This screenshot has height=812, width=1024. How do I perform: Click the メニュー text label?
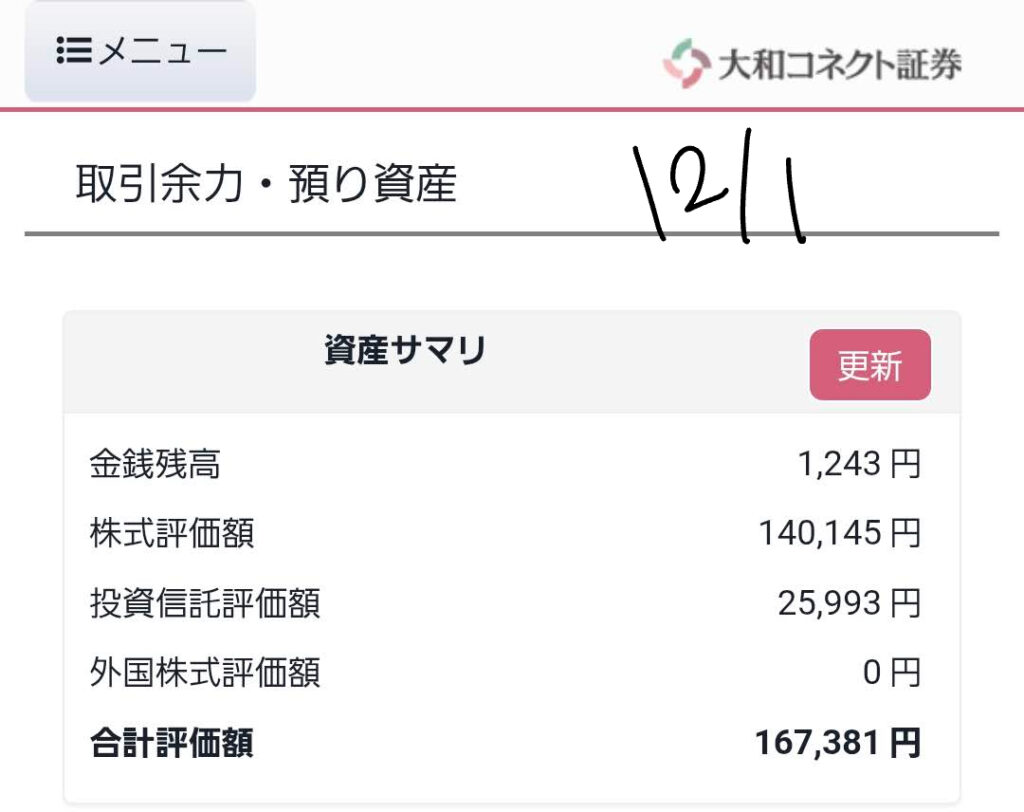click(163, 51)
